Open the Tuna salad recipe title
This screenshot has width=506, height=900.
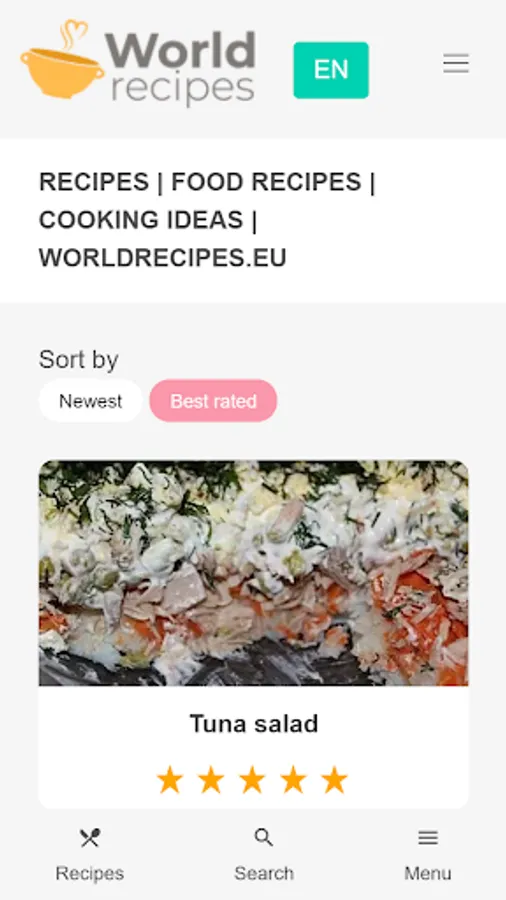(x=254, y=723)
